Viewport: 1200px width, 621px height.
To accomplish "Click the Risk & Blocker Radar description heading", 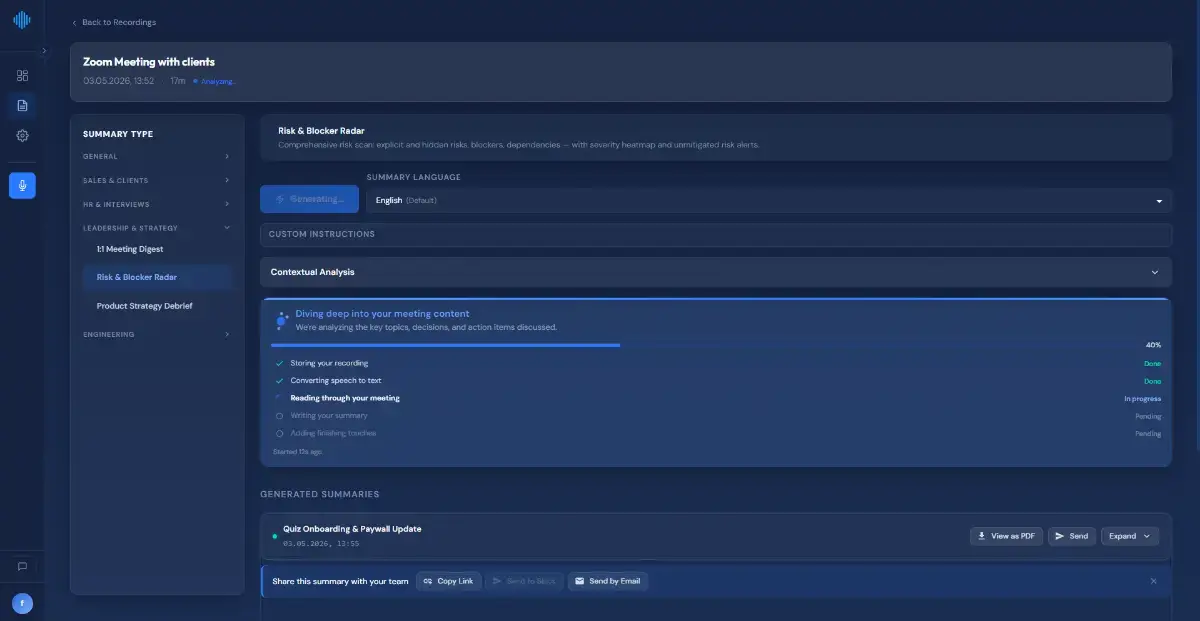I will 321,131.
